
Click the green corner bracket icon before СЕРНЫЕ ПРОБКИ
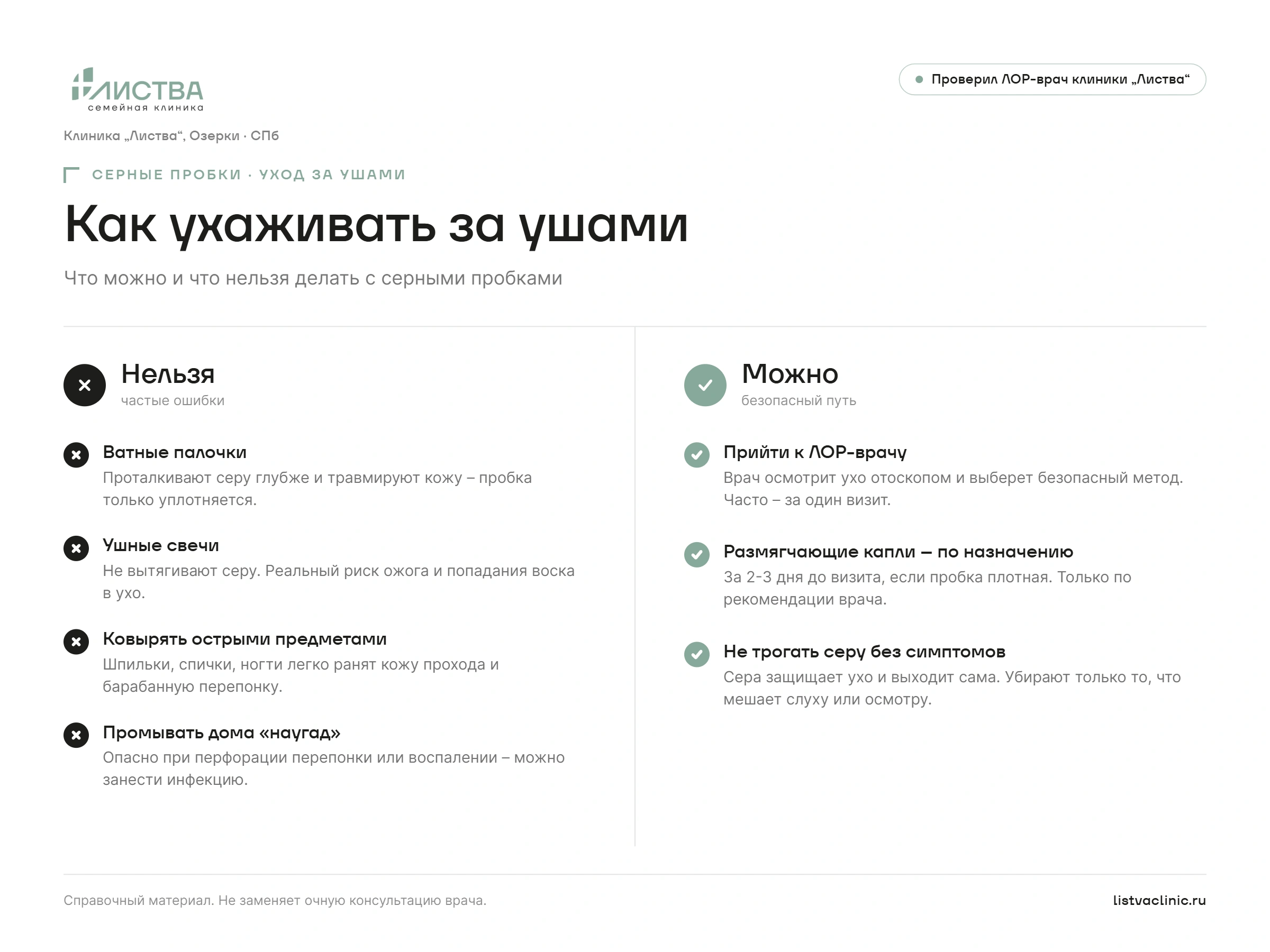point(71,175)
